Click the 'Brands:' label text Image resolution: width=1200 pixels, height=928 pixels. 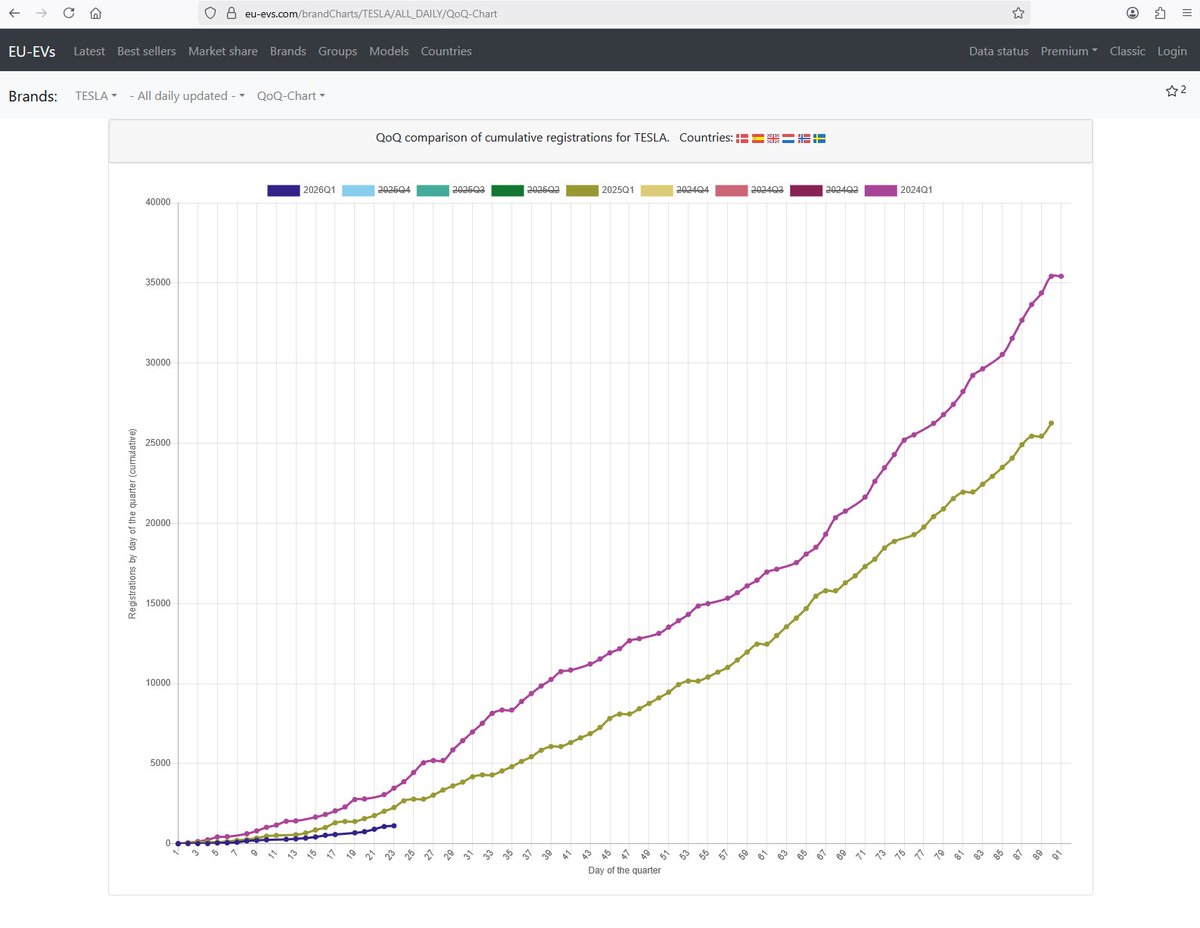pyautogui.click(x=33, y=96)
